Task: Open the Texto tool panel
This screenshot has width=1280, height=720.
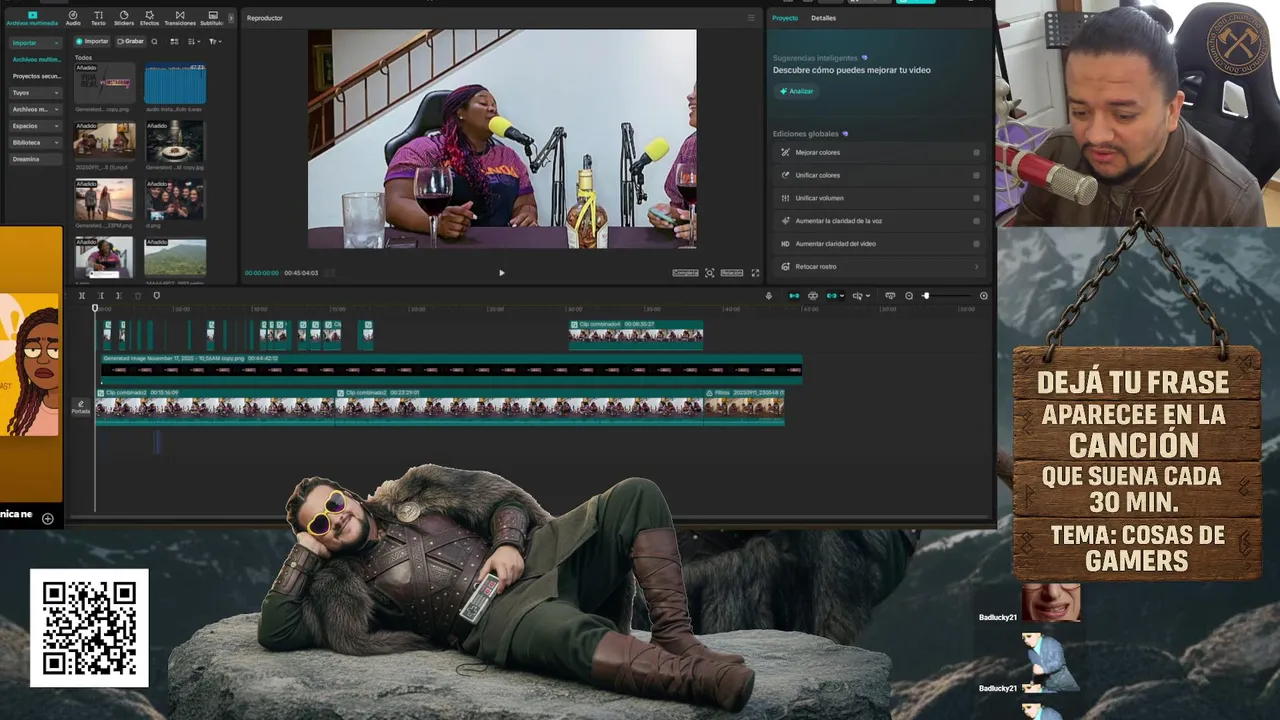Action: click(98, 18)
